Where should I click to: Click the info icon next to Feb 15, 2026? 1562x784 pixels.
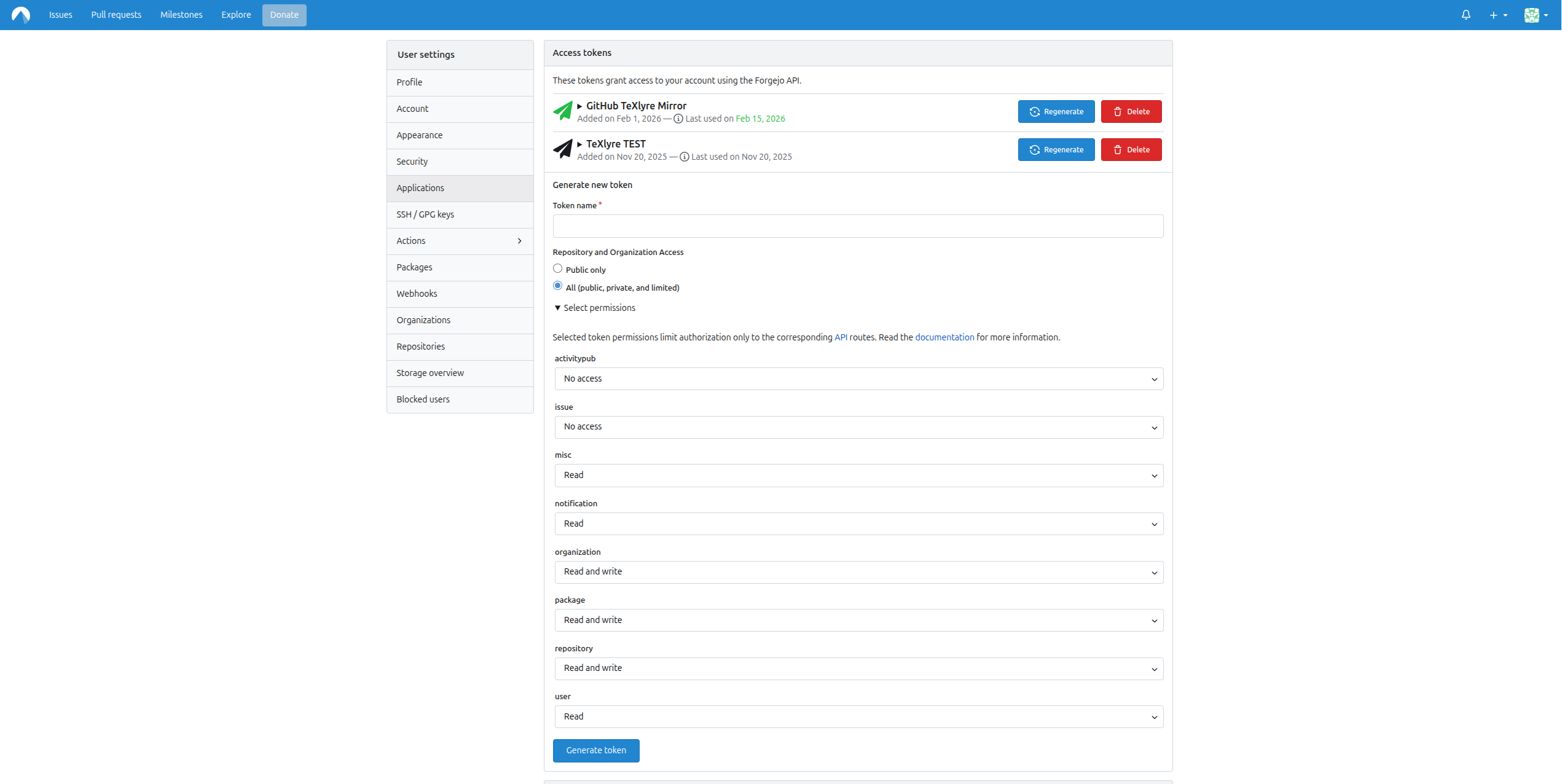[678, 119]
